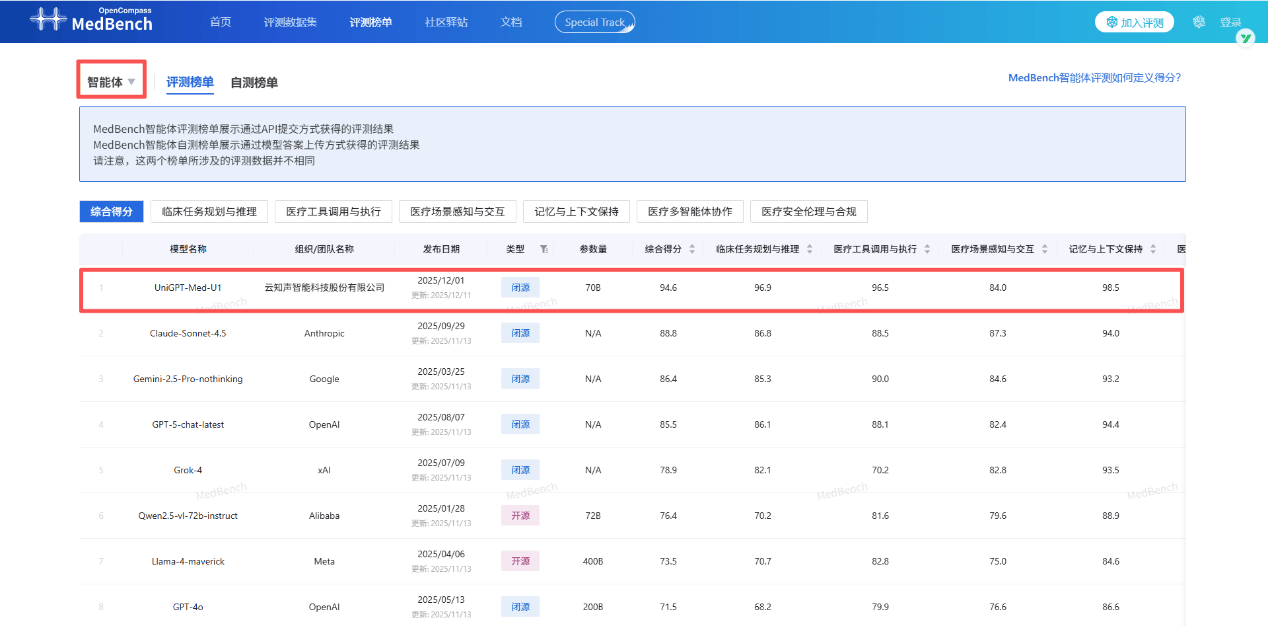This screenshot has width=1268, height=626.
Task: Sort the 临床任务规划与推理 column
Action: (x=809, y=249)
